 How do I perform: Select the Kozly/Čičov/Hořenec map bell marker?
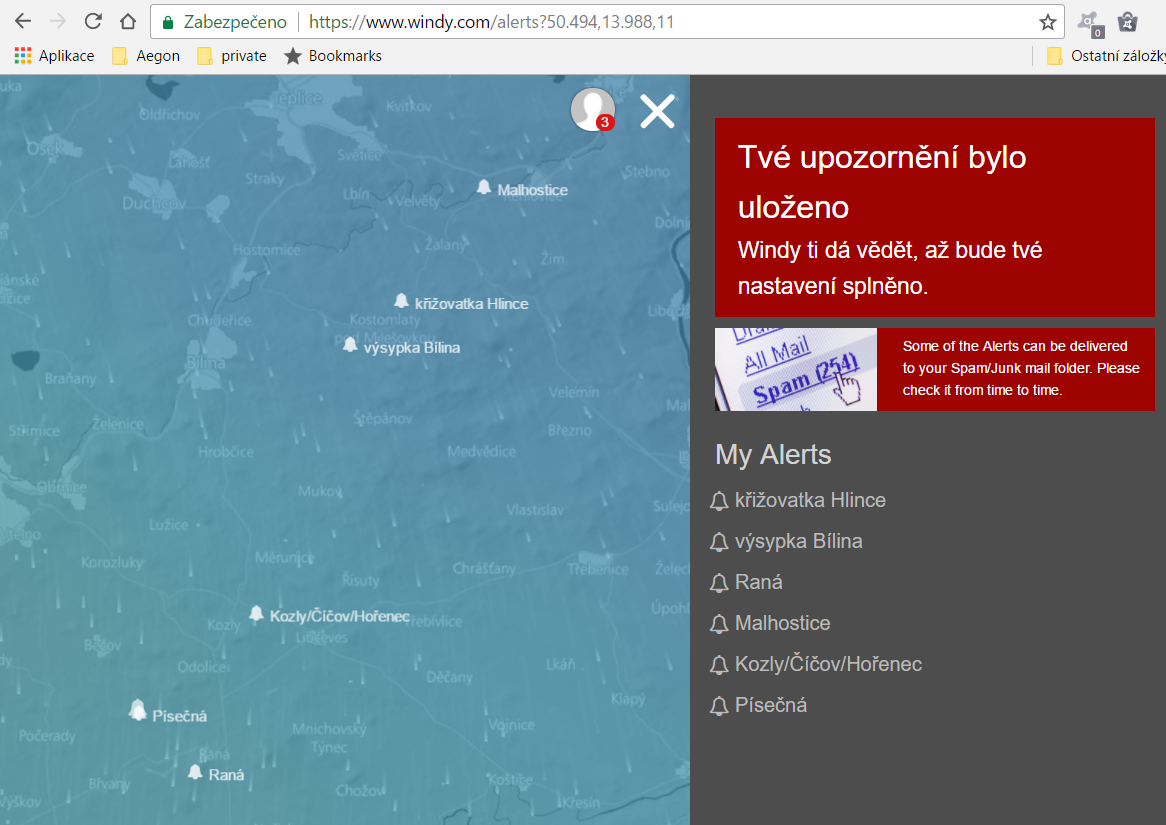(x=256, y=614)
